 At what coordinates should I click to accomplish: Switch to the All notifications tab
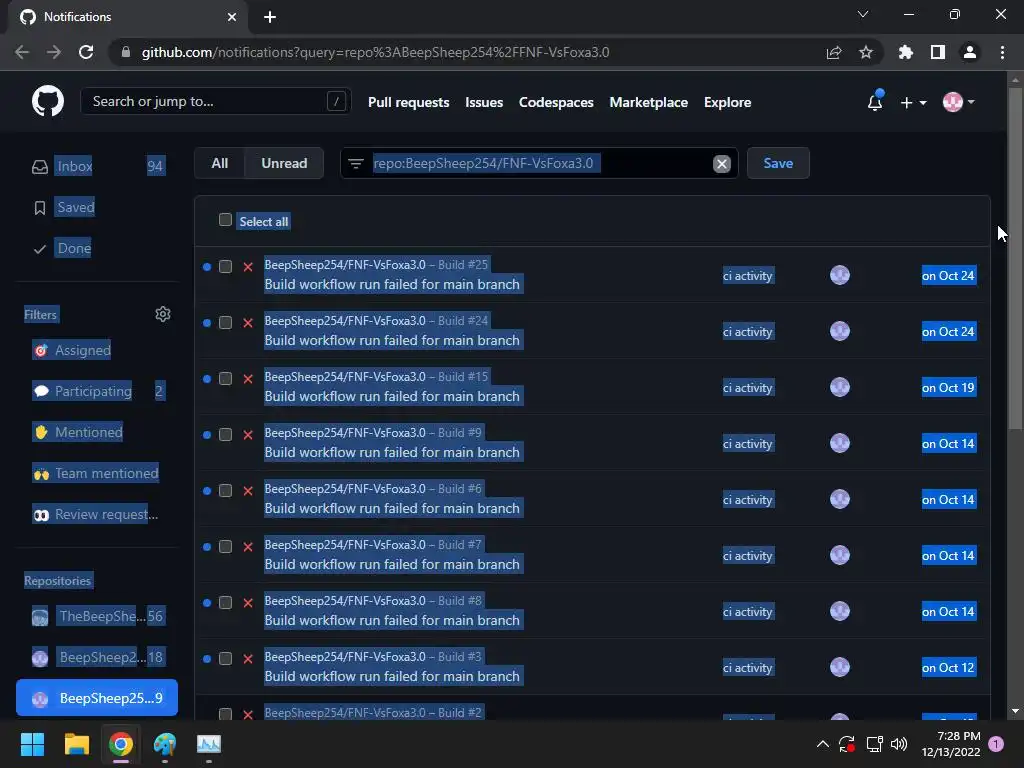click(x=219, y=163)
